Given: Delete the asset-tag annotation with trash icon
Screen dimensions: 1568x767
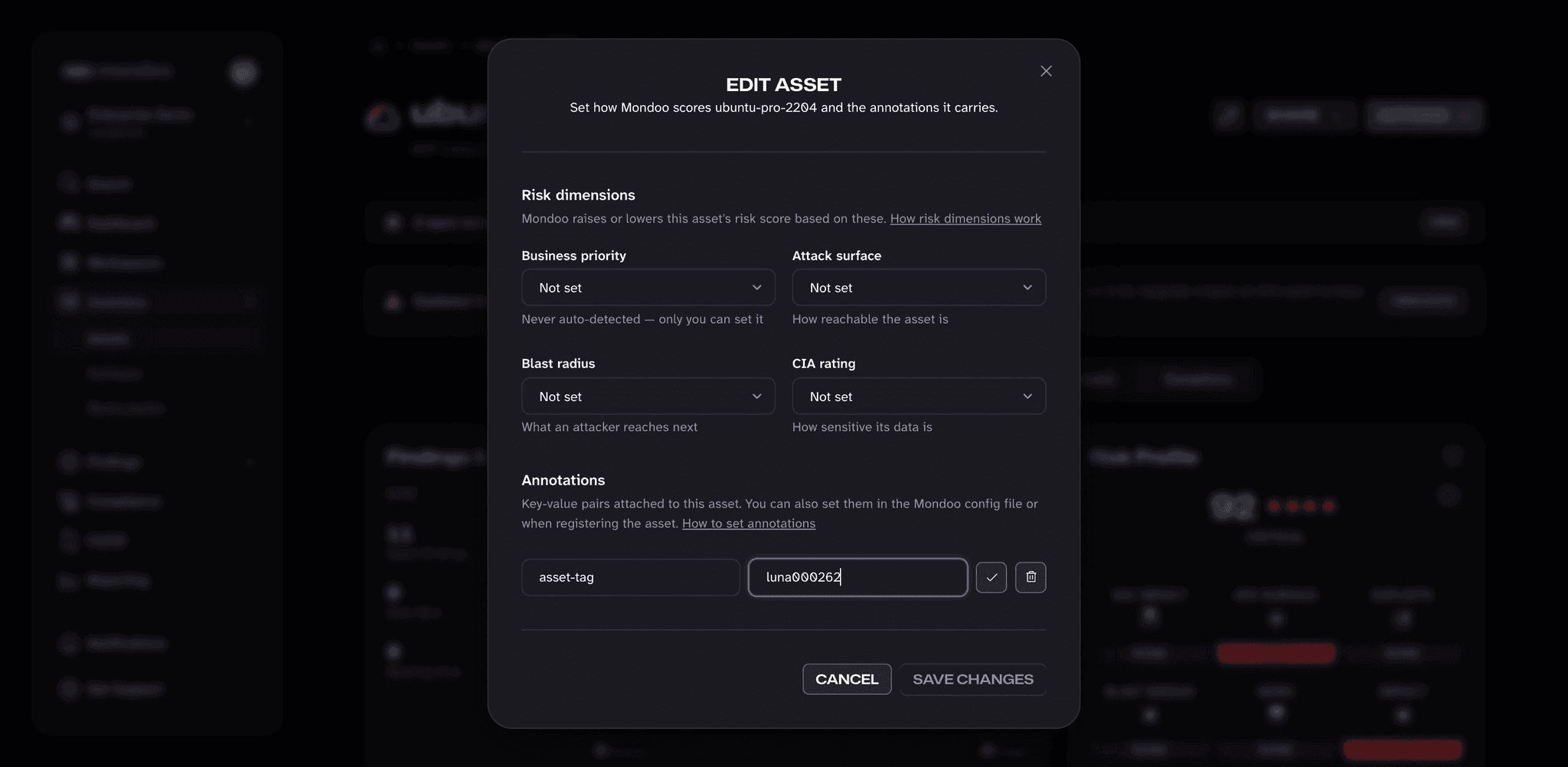Looking at the screenshot, I should [1031, 577].
